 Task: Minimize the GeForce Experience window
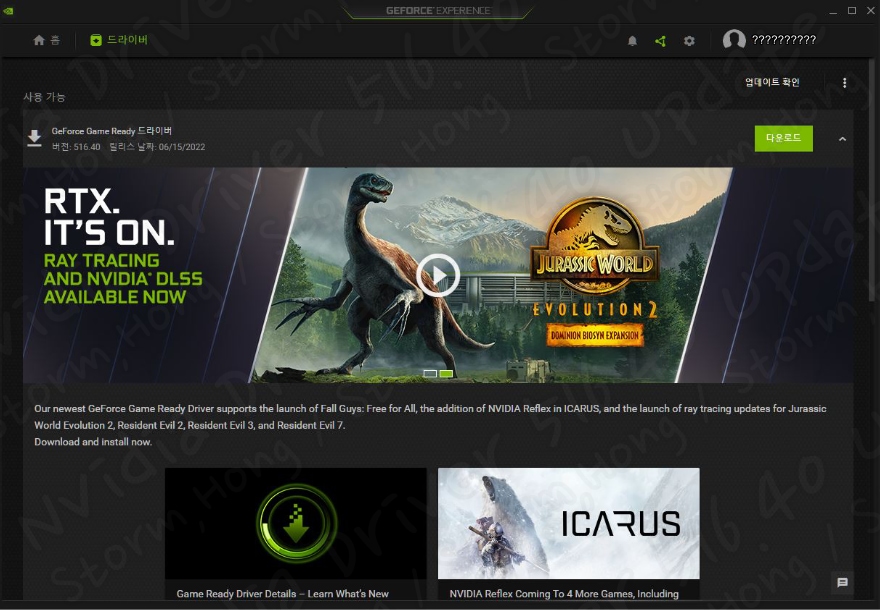833,11
